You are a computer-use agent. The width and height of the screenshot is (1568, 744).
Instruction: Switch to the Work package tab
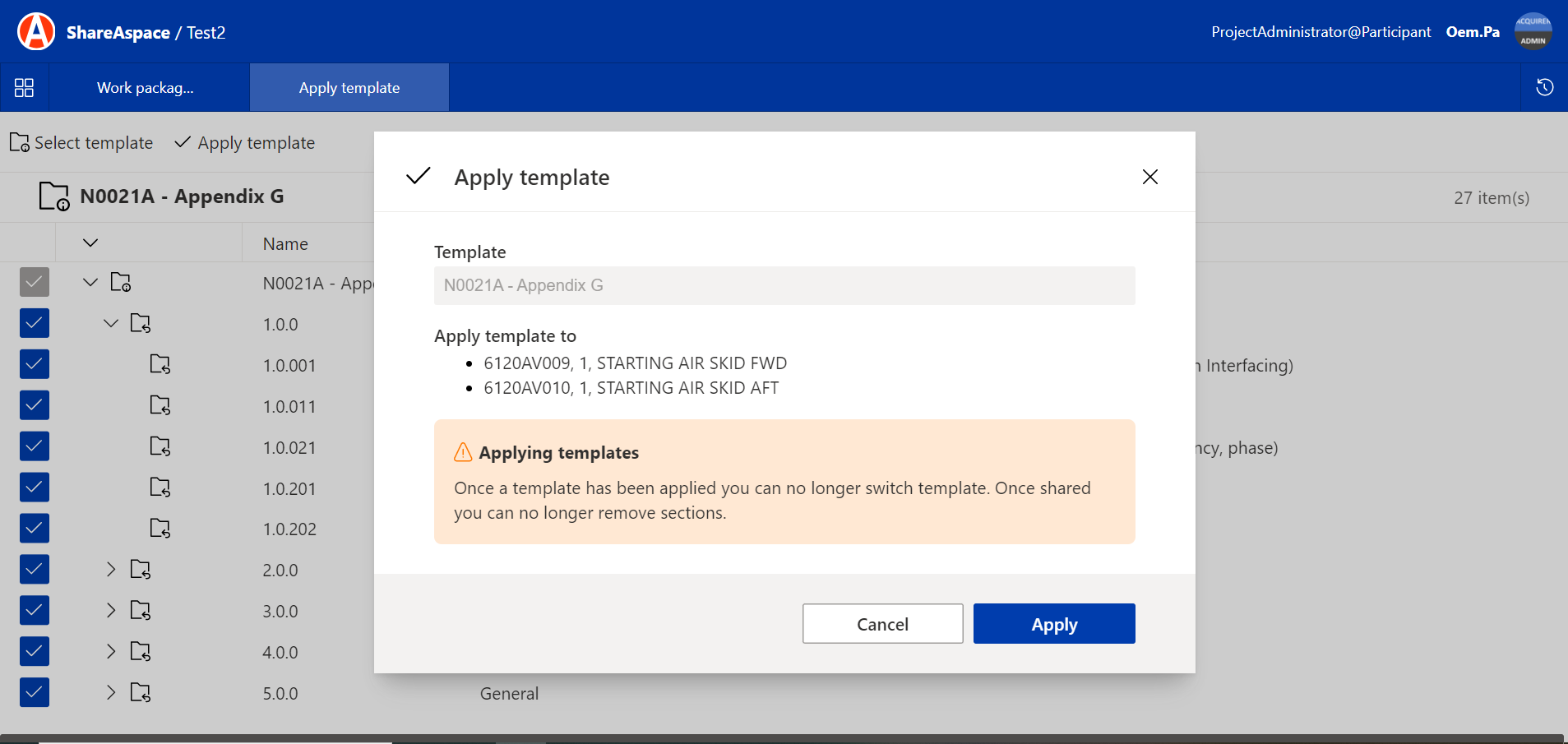click(x=146, y=88)
